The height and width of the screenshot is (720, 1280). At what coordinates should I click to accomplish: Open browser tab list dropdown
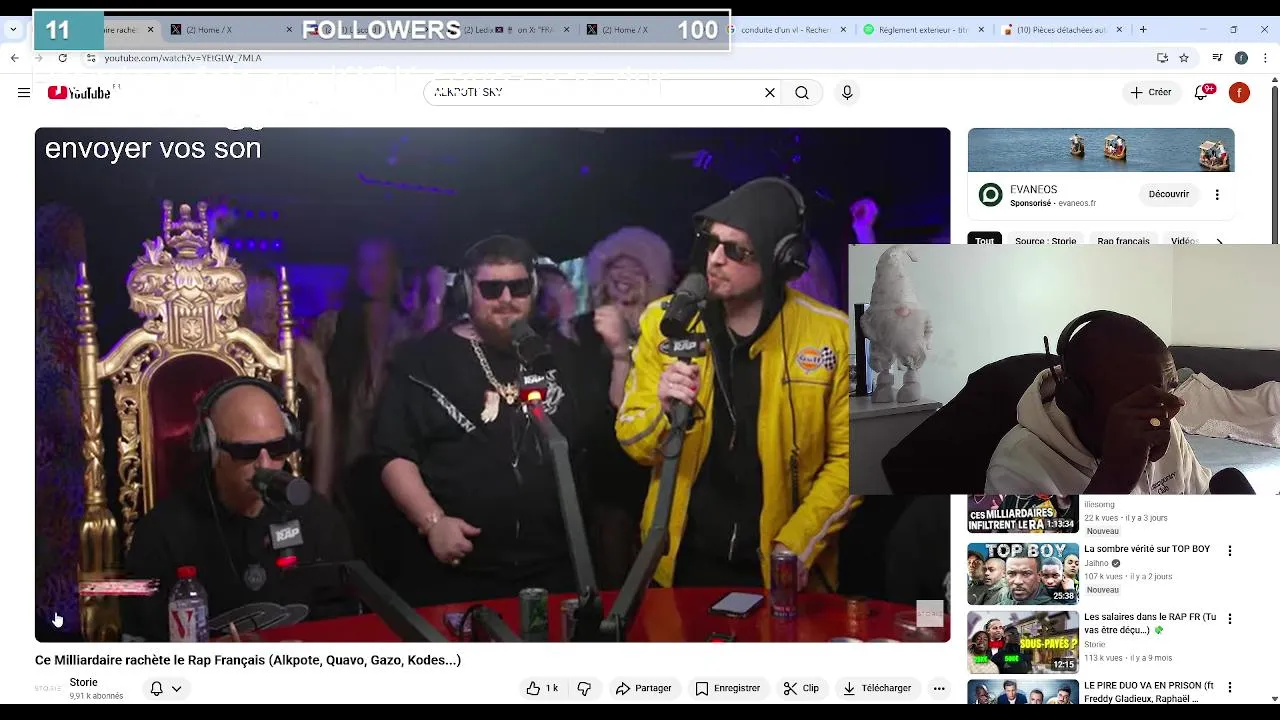pos(14,30)
